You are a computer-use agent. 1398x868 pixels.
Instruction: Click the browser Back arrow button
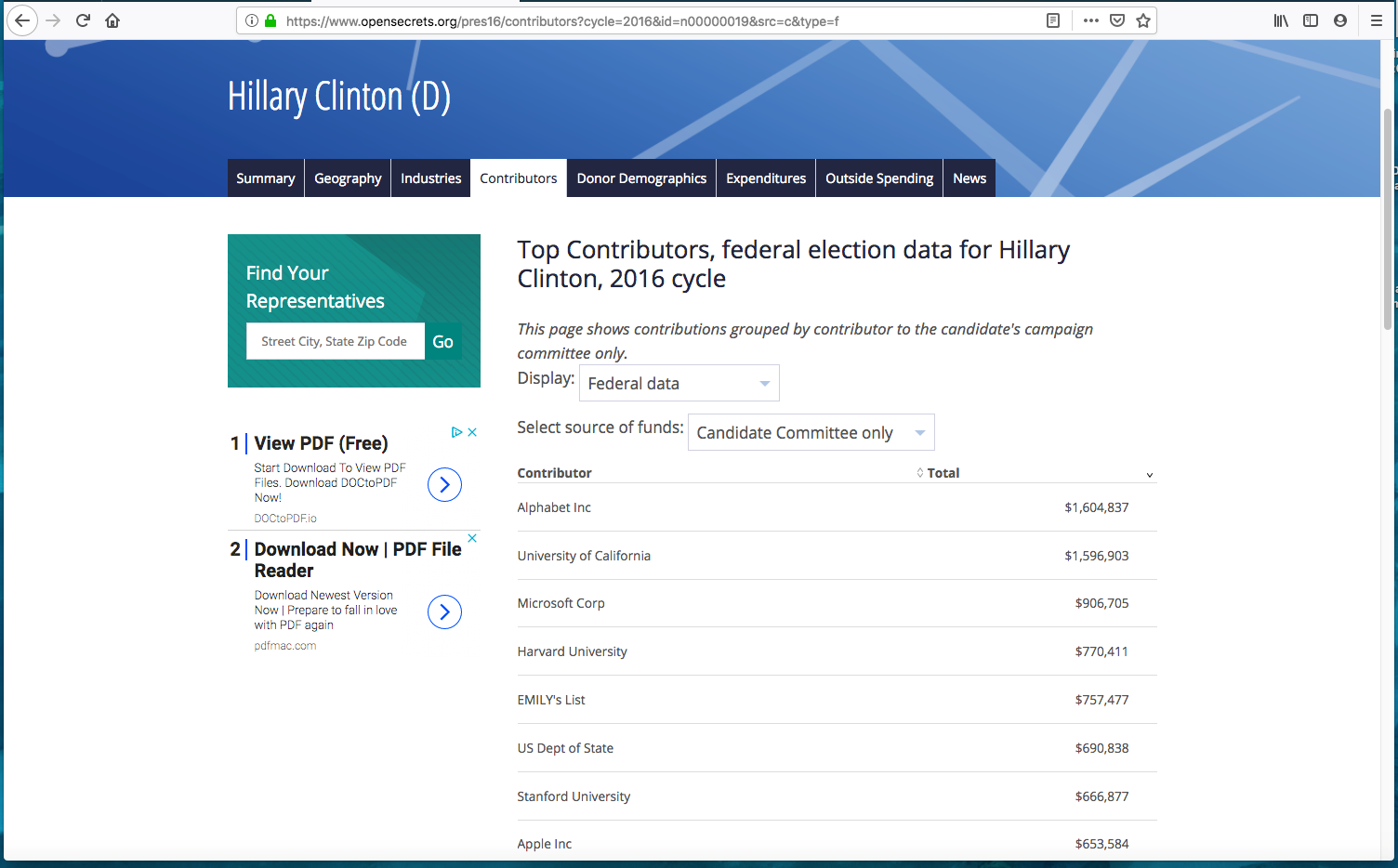[22, 20]
